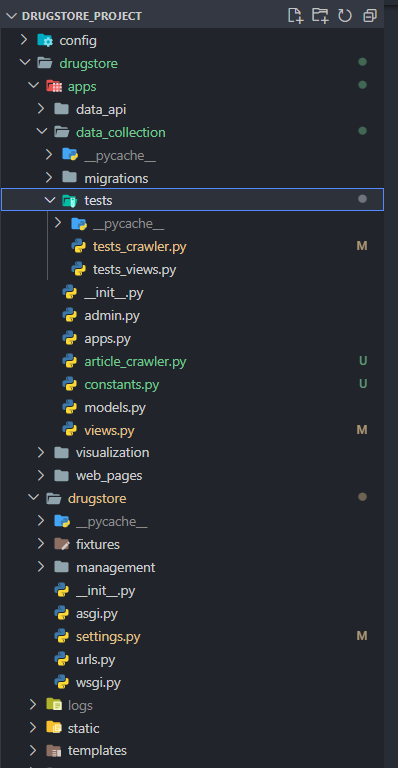Click the templates folder icon

[53, 750]
